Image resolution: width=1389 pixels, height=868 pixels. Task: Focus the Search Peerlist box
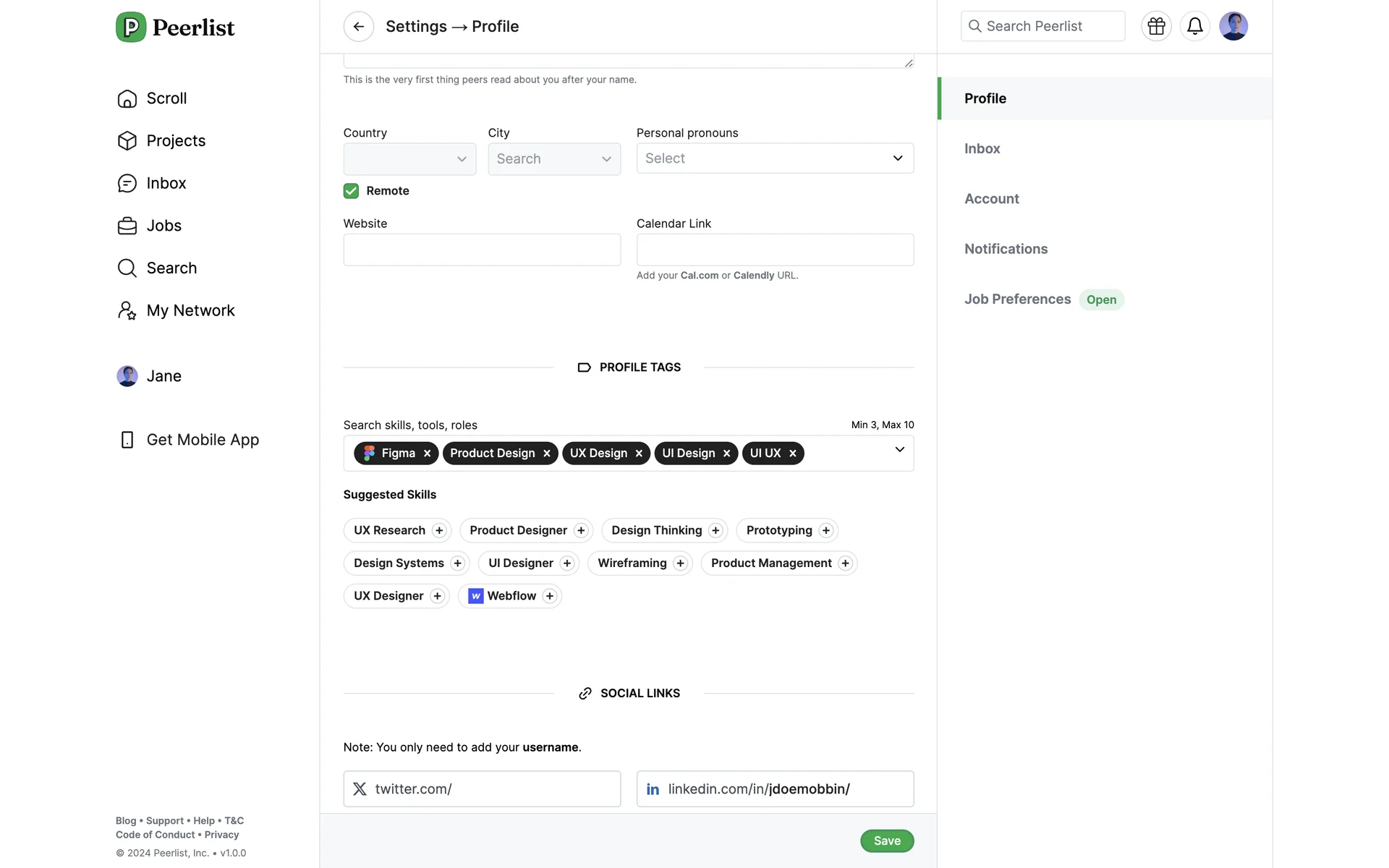click(1042, 26)
